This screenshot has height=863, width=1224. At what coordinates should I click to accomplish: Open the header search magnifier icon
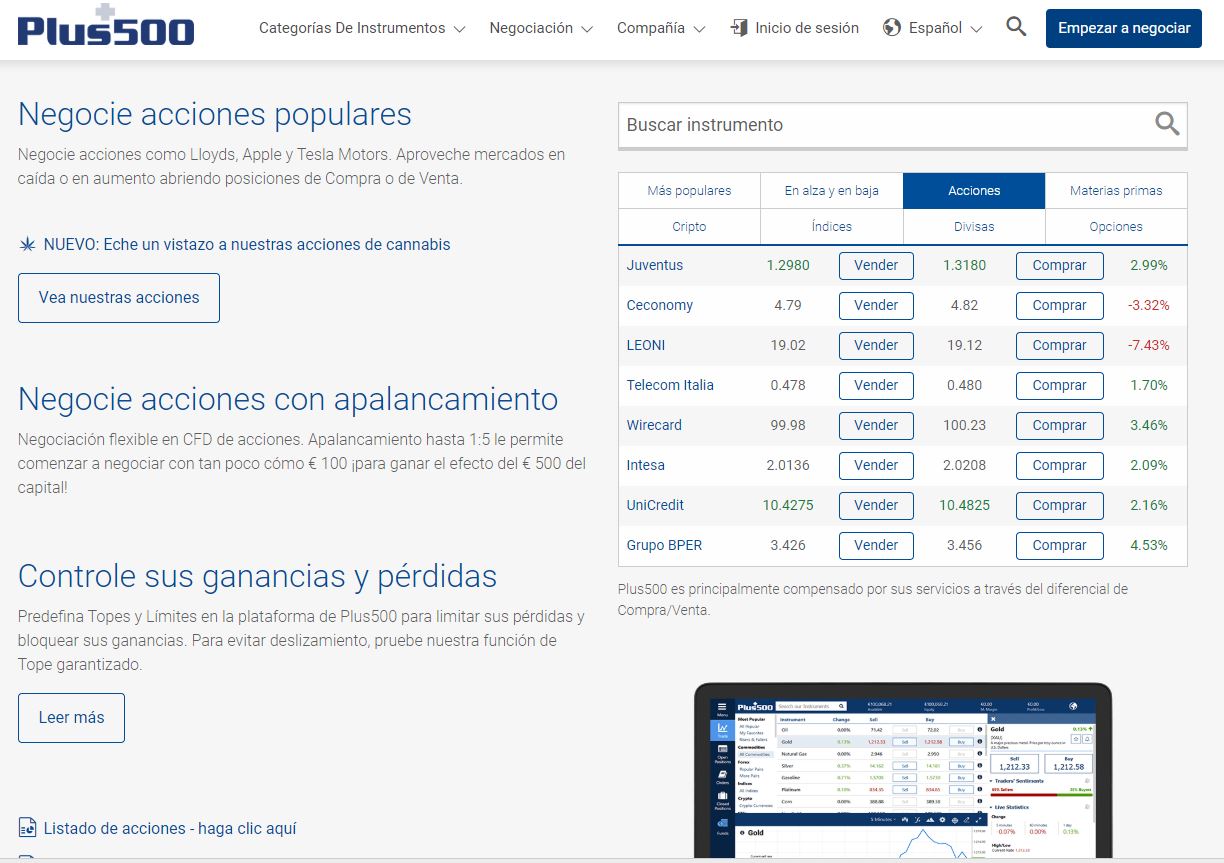(x=1016, y=27)
